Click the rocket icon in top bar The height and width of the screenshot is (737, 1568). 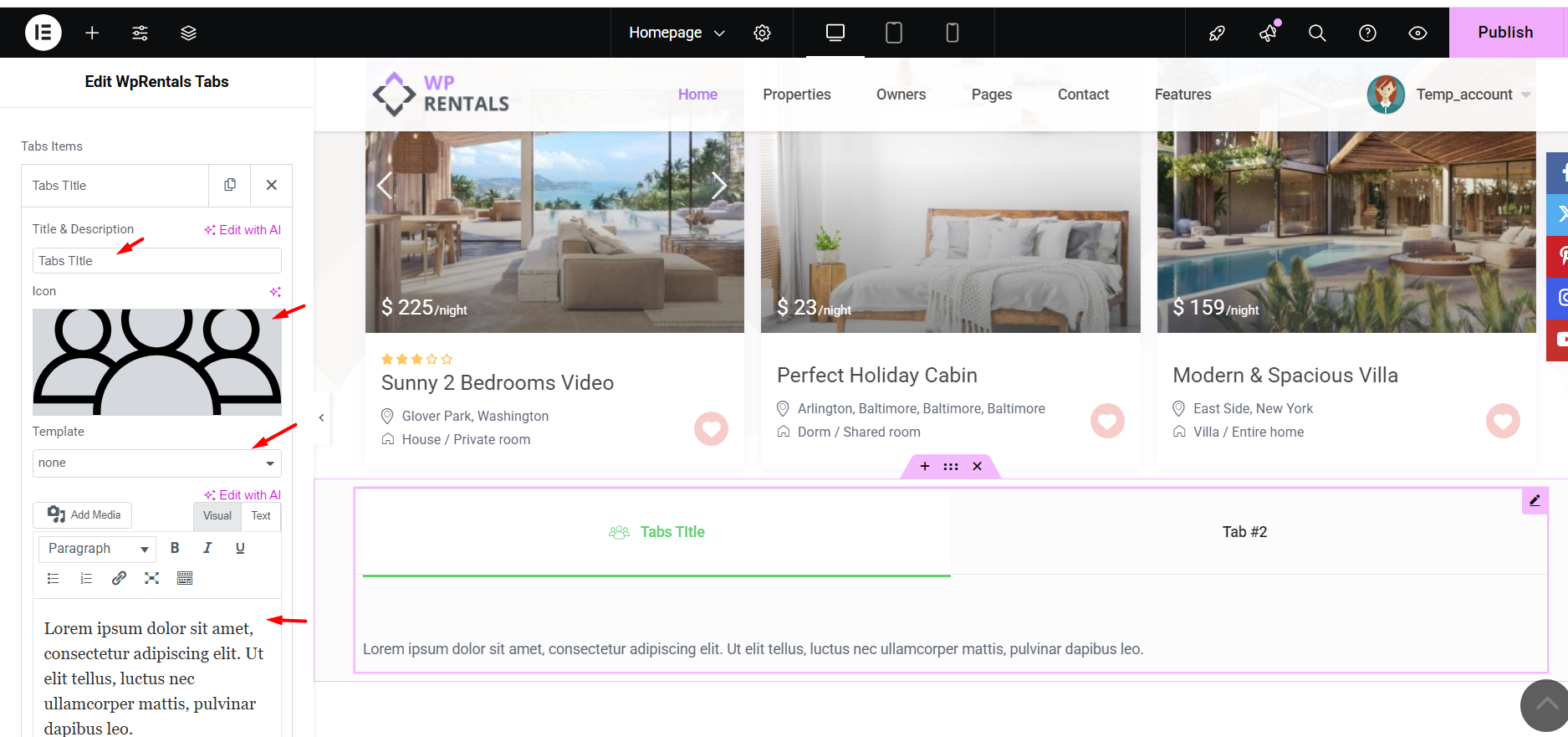tap(1217, 33)
